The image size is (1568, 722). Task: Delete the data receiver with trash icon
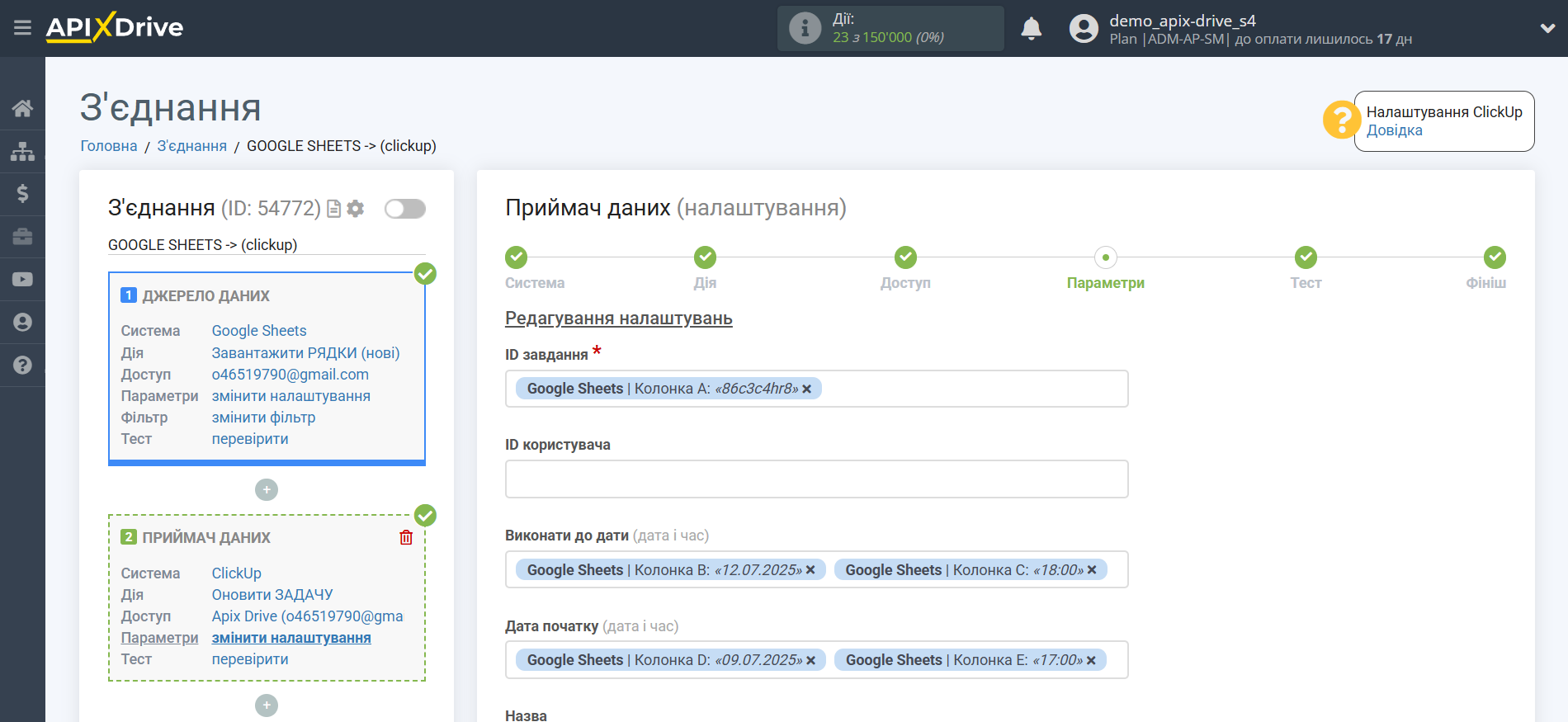(x=406, y=538)
